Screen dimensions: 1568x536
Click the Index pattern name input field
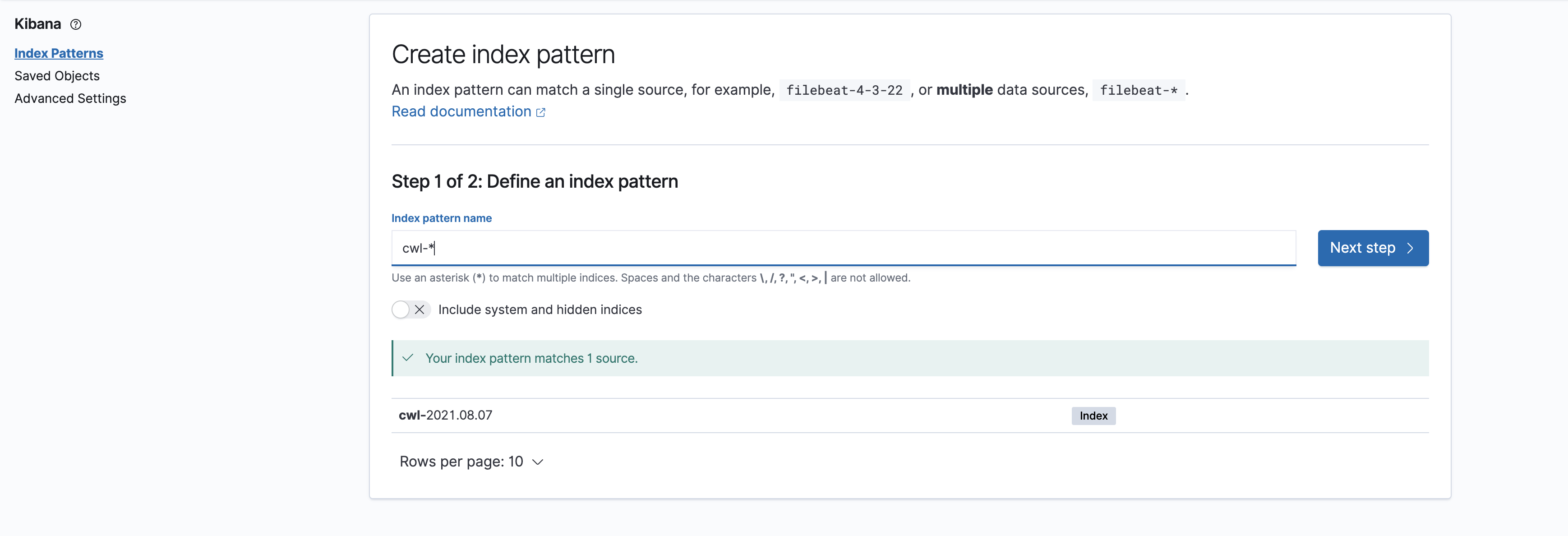coord(843,249)
